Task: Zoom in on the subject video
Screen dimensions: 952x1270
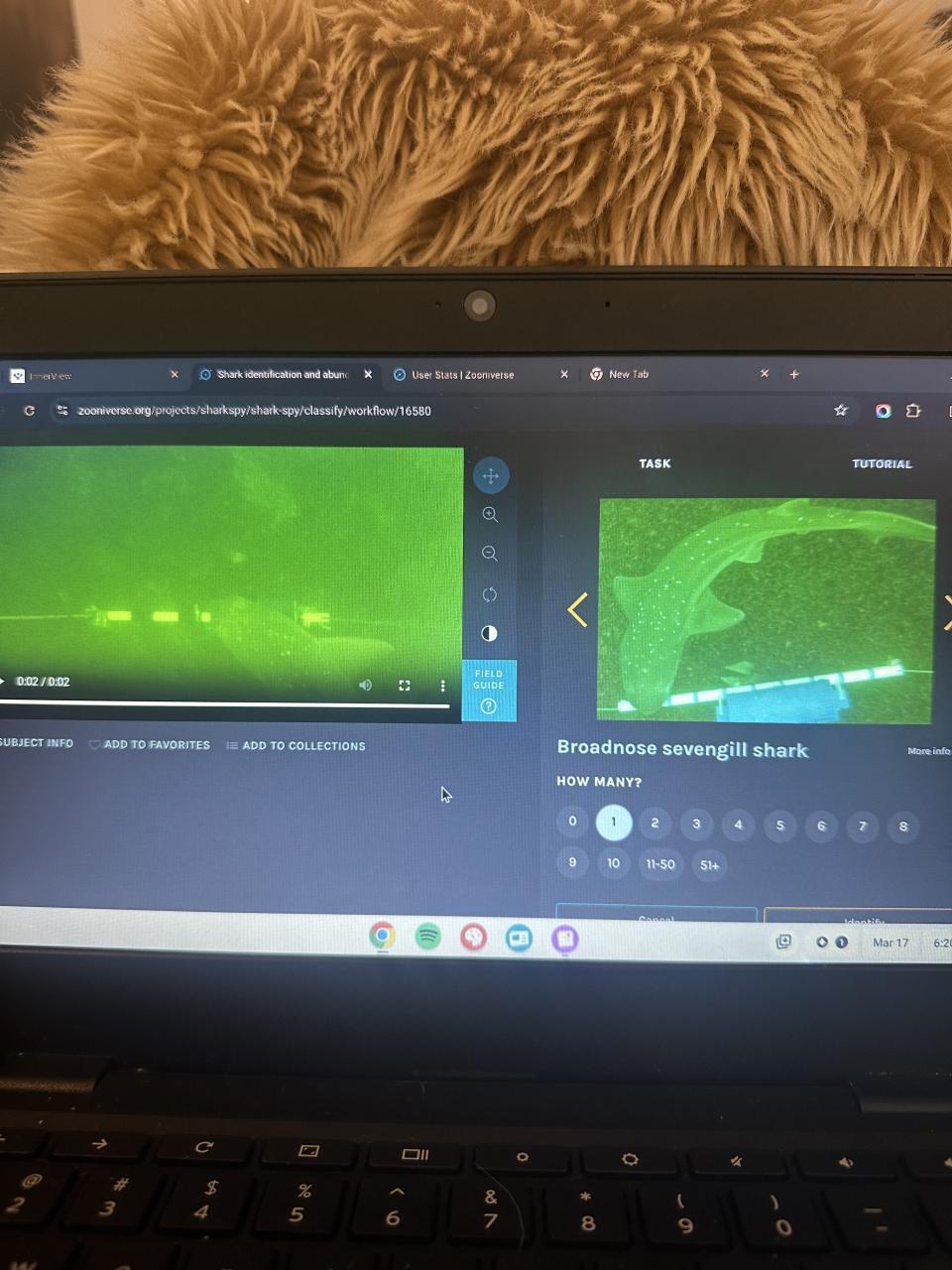Action: (x=490, y=515)
